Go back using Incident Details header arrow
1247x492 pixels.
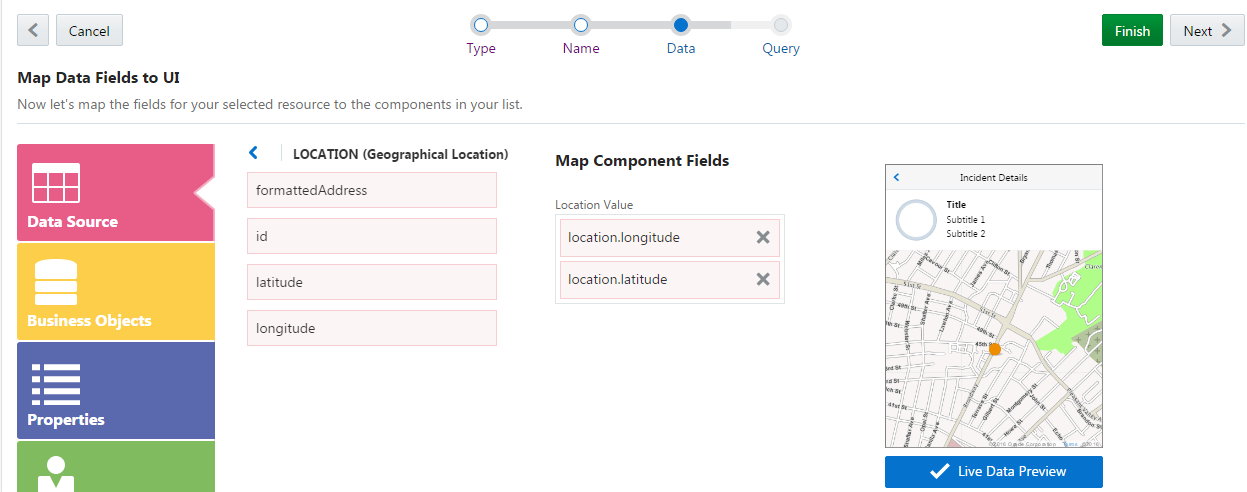coord(896,177)
